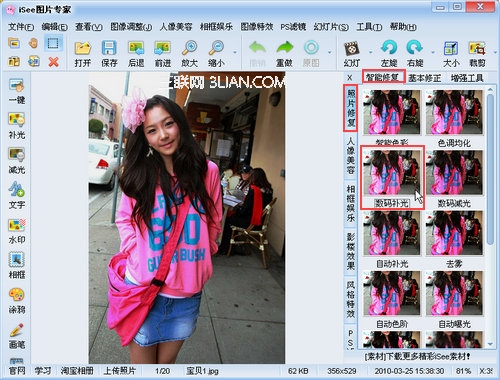
Task: Open the PS滤镜 menu
Action: (x=293, y=27)
